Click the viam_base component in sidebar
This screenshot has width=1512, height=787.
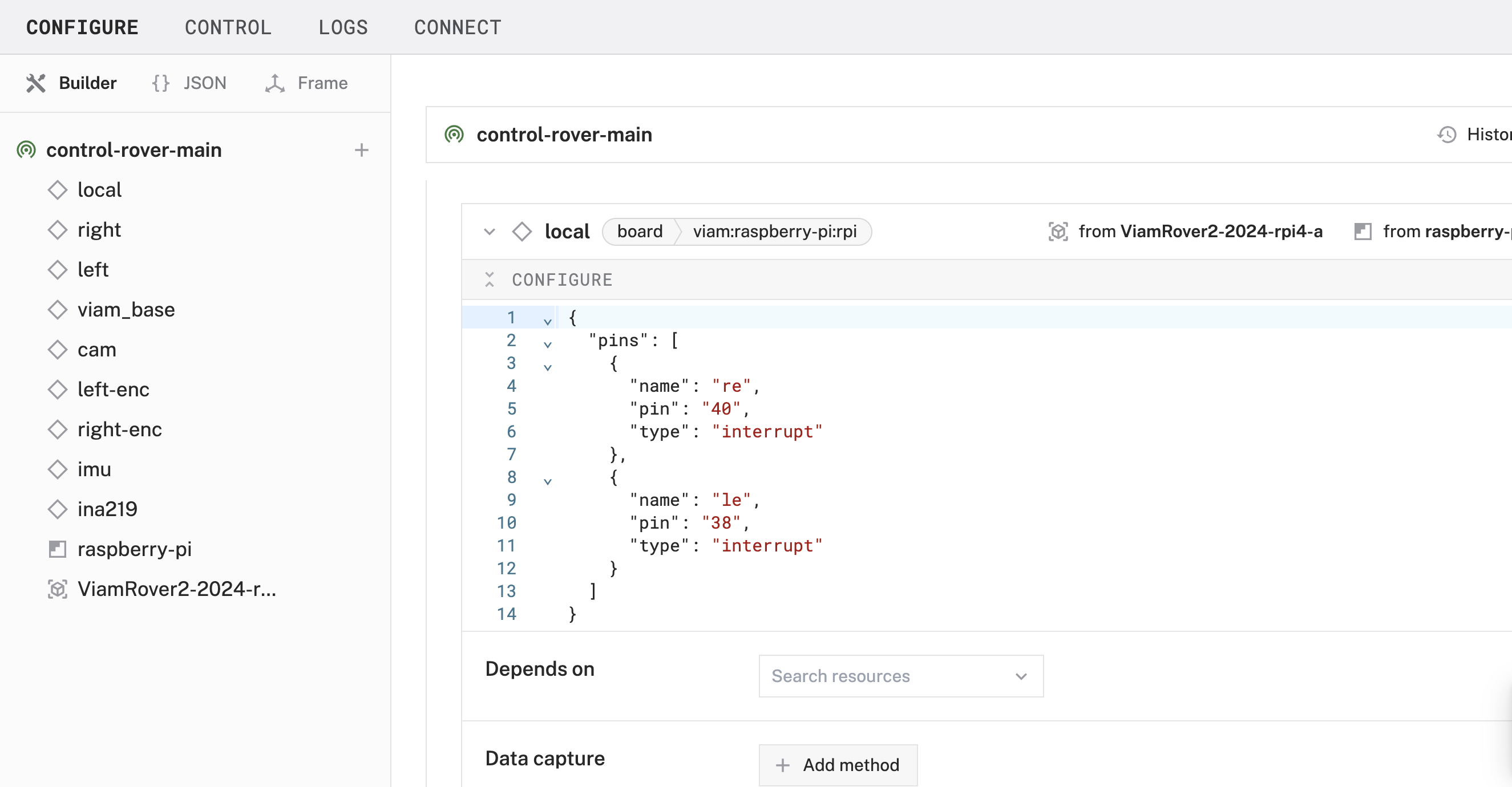pyautogui.click(x=127, y=309)
